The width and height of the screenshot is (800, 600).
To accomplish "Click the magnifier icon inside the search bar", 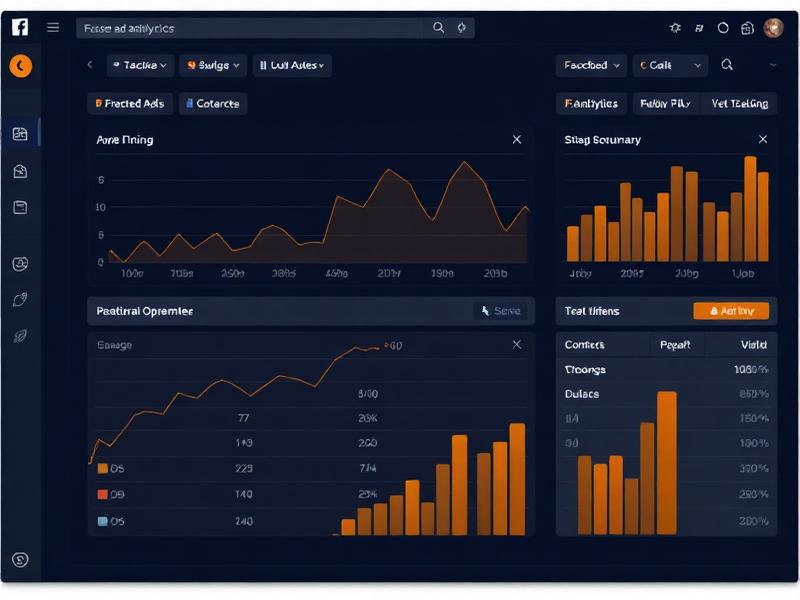I will pyautogui.click(x=438, y=28).
